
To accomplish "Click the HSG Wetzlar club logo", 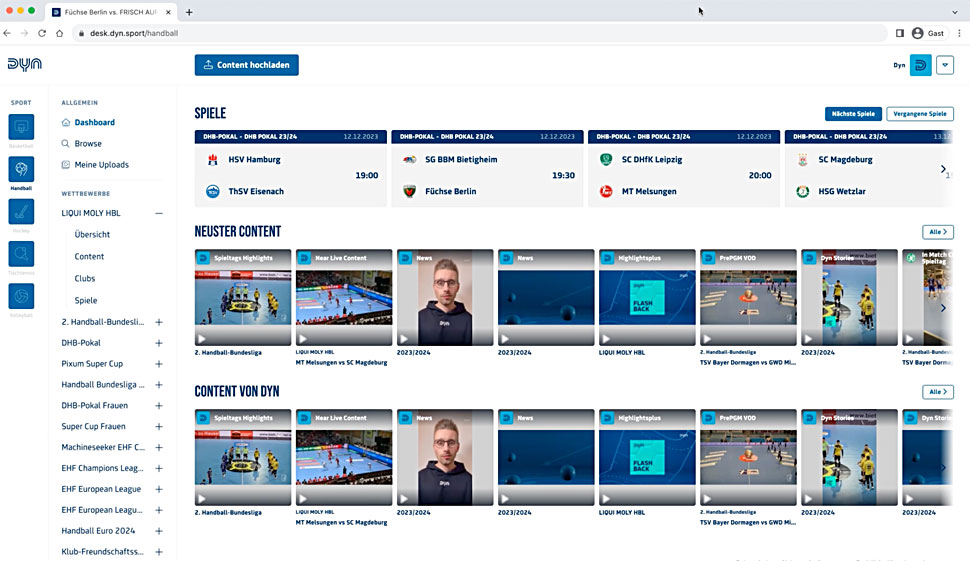I will click(803, 192).
